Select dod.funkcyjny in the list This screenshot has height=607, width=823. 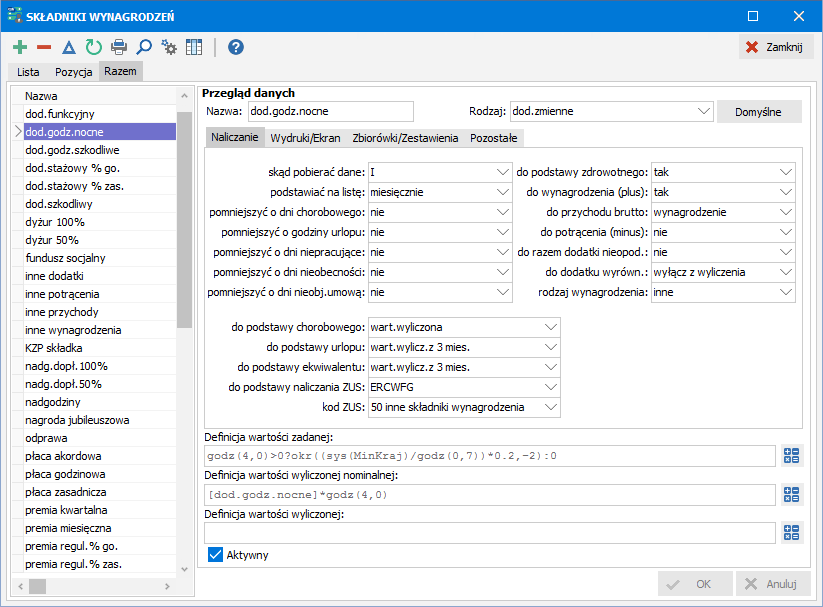click(100, 114)
